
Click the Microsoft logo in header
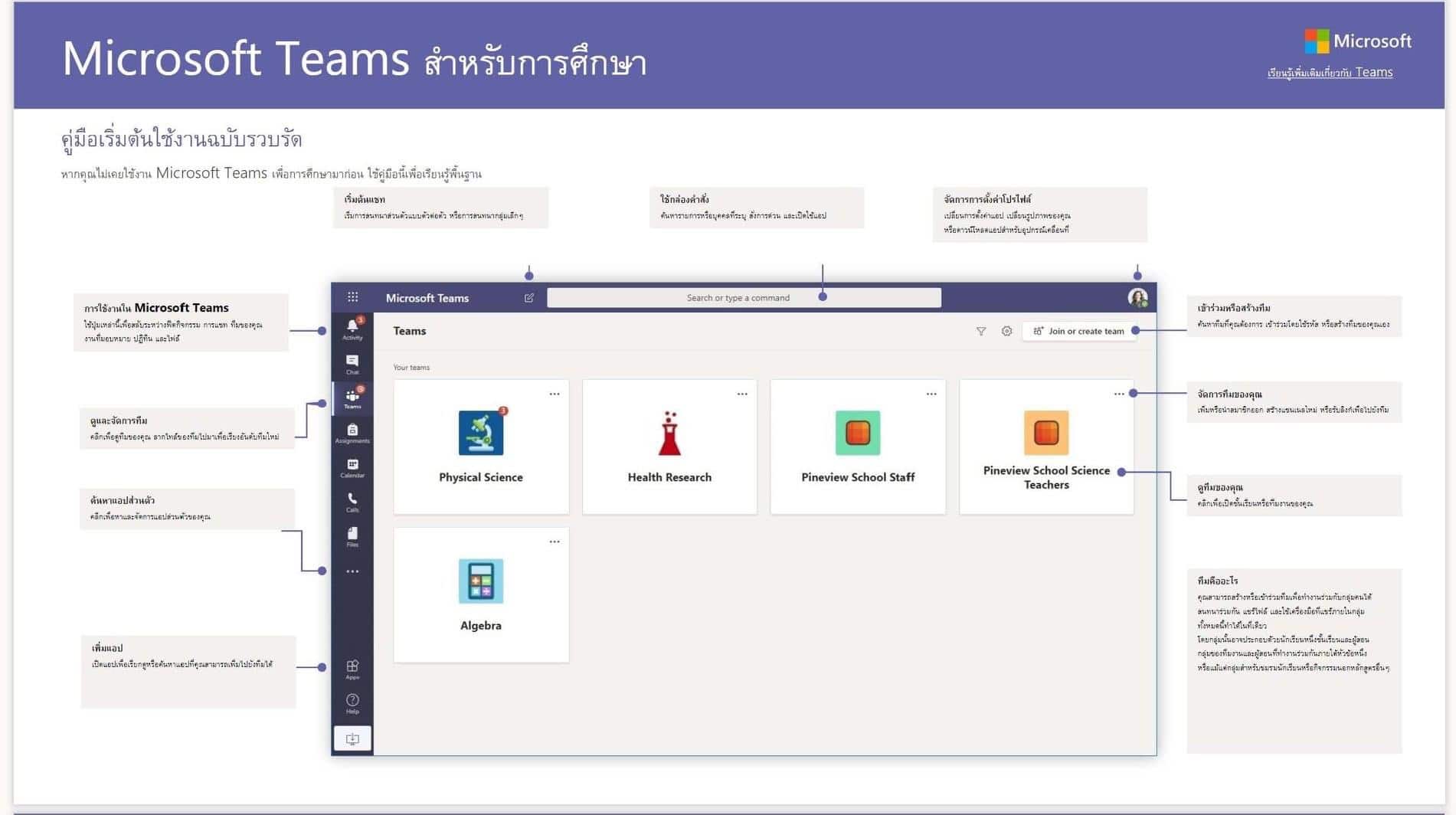[x=1358, y=41]
